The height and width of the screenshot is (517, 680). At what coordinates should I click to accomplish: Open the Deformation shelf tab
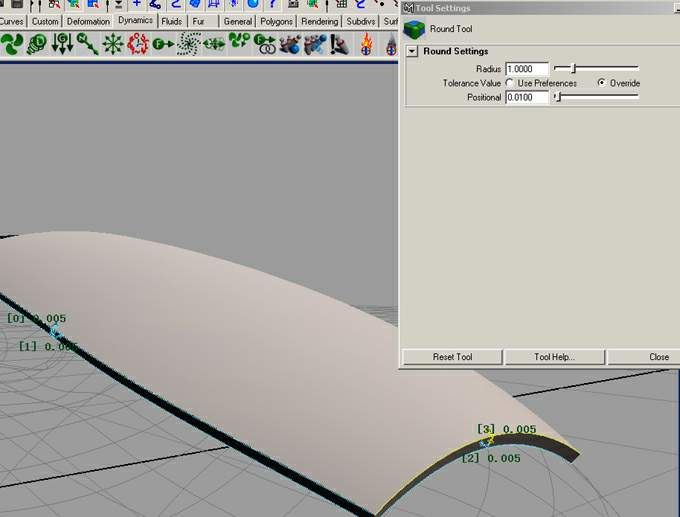pyautogui.click(x=88, y=21)
